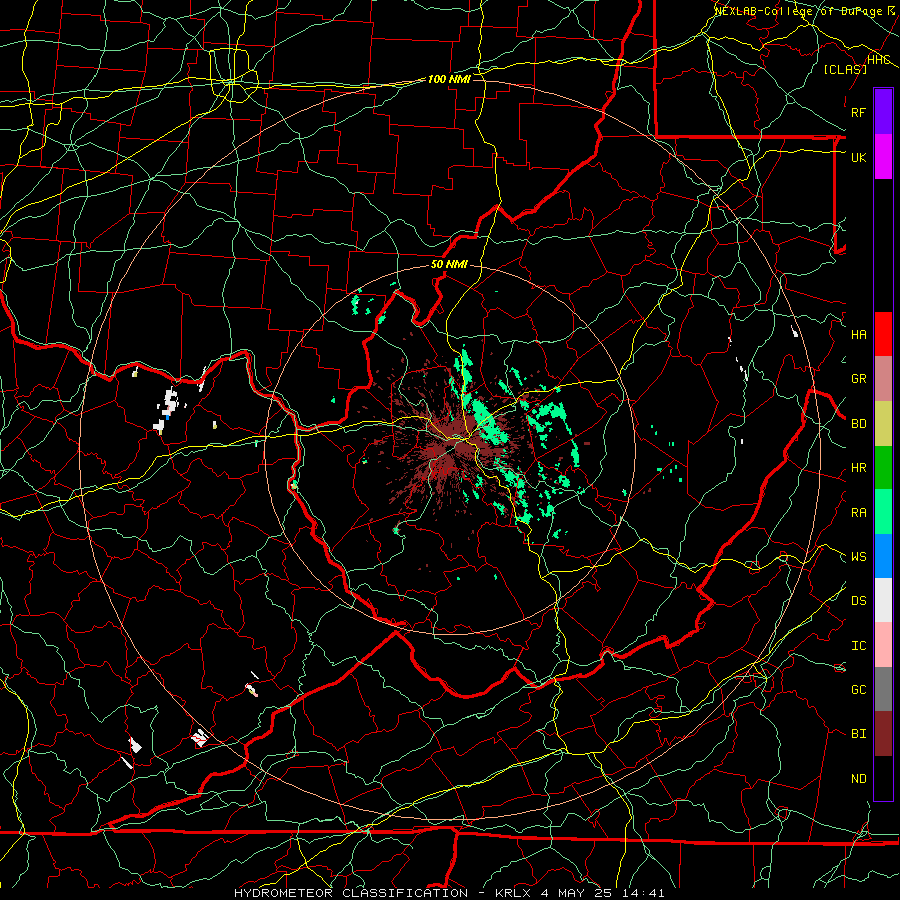Pick the dark green HR legend swatch
This screenshot has width=900, height=900.
pyautogui.click(x=883, y=467)
